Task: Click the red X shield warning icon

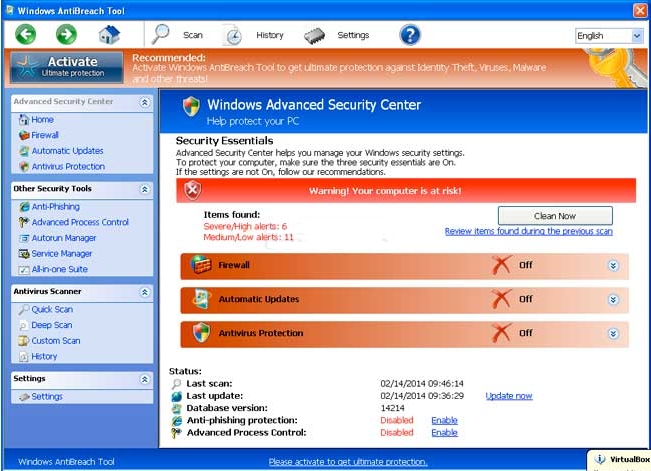Action: pos(193,191)
